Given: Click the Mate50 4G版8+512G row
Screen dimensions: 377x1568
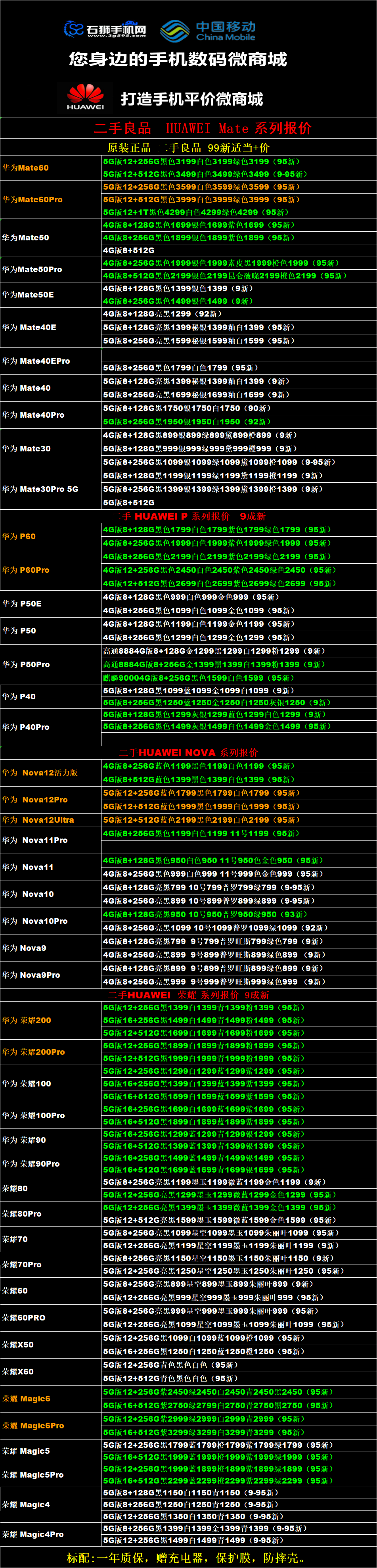Looking at the screenshot, I should click(238, 251).
